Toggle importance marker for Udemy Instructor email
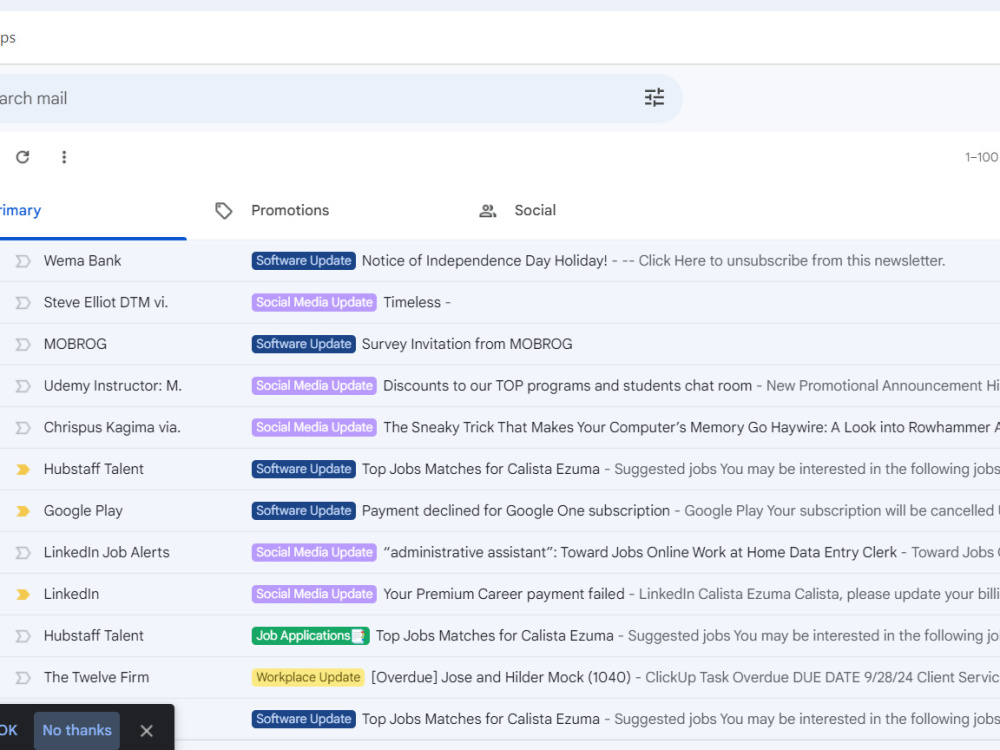The image size is (1000, 750). point(23,386)
